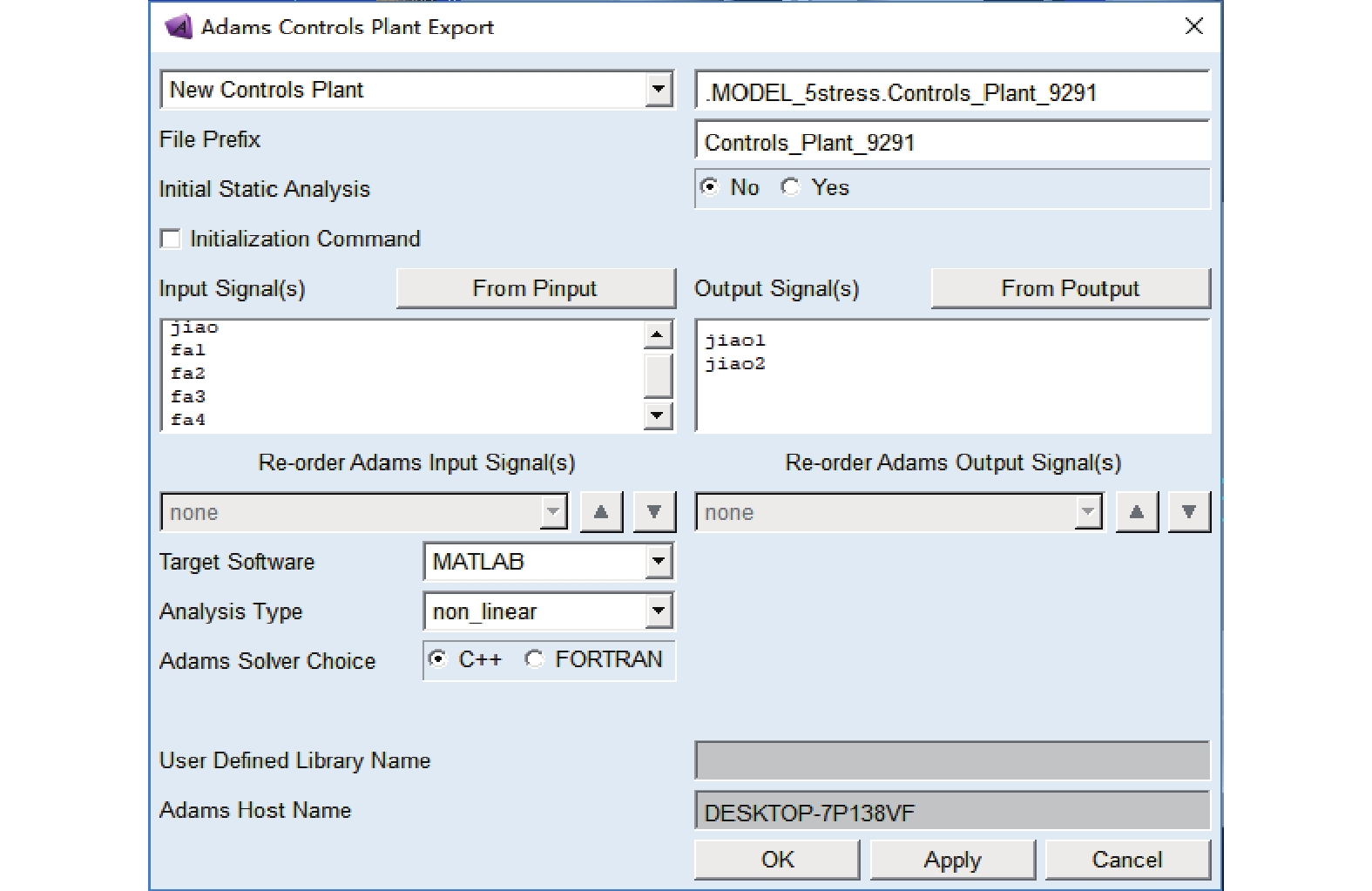The height and width of the screenshot is (891, 1372).
Task: Select 'jiao2' in Output Signal list
Action: pyautogui.click(x=735, y=364)
